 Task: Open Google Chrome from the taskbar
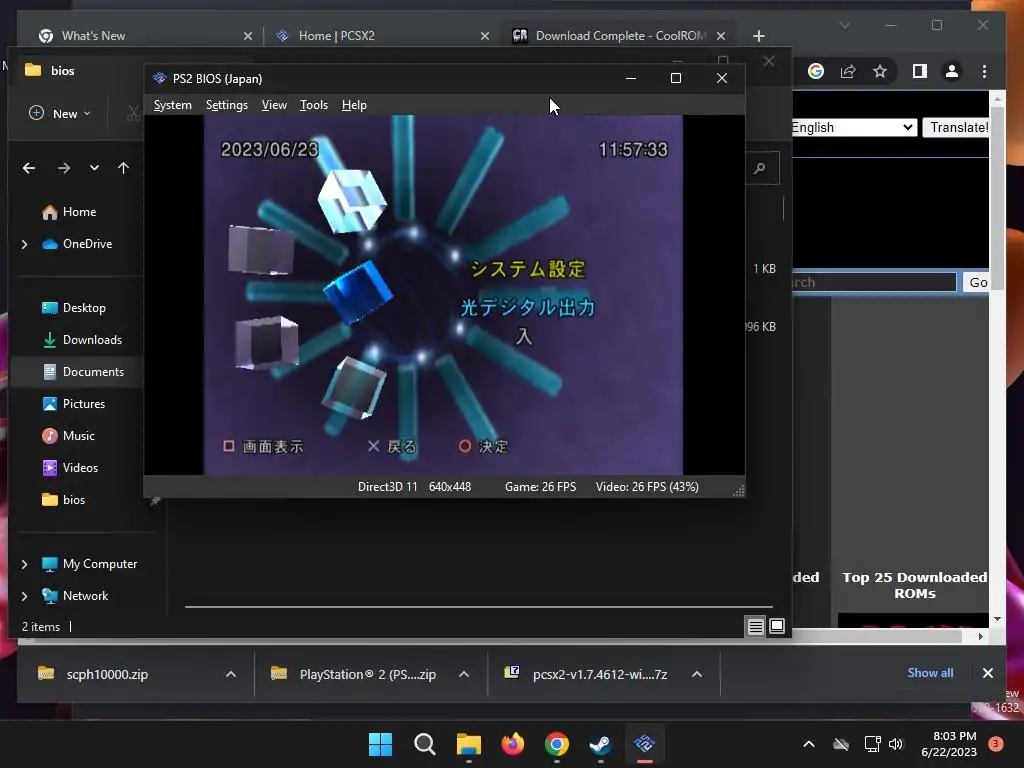[x=556, y=744]
